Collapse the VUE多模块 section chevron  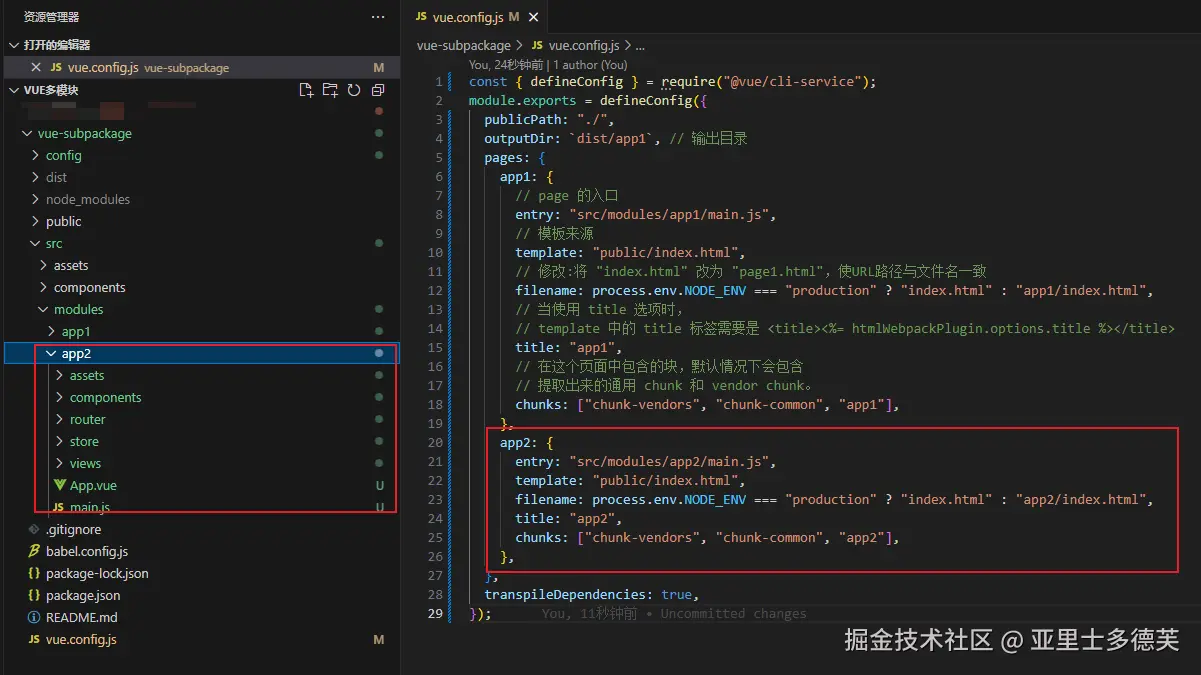tap(14, 90)
